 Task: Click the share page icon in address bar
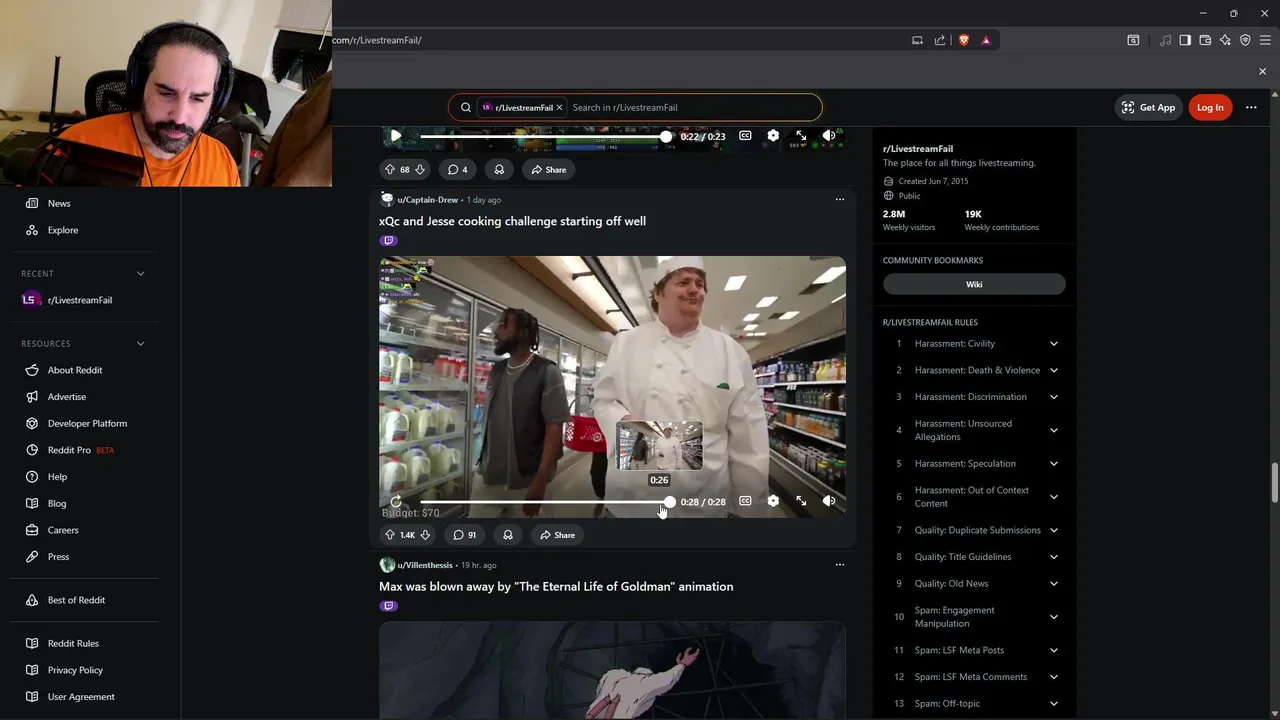coord(940,40)
